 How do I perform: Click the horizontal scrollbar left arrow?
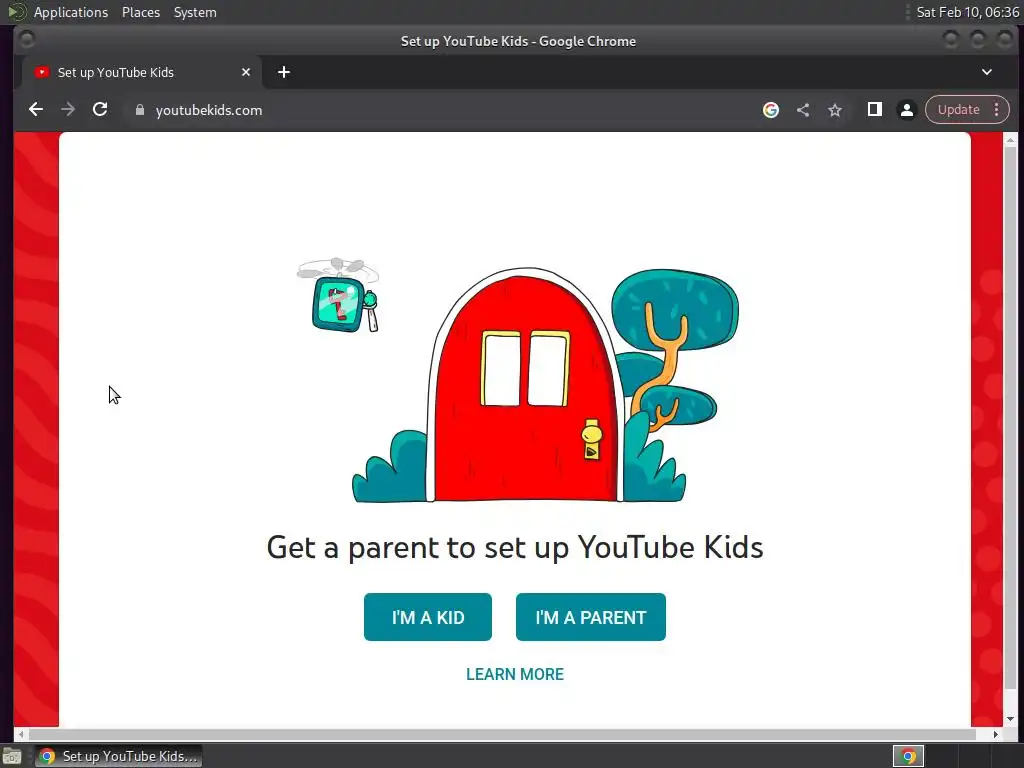click(21, 734)
